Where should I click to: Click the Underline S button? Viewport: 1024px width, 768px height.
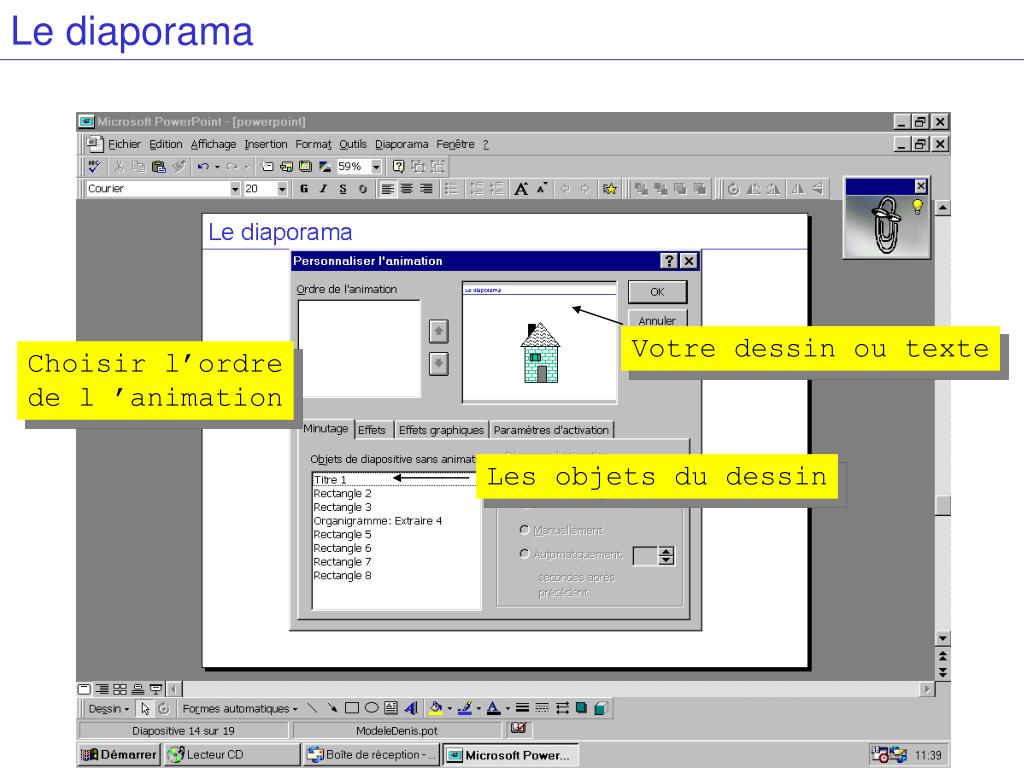coord(343,189)
